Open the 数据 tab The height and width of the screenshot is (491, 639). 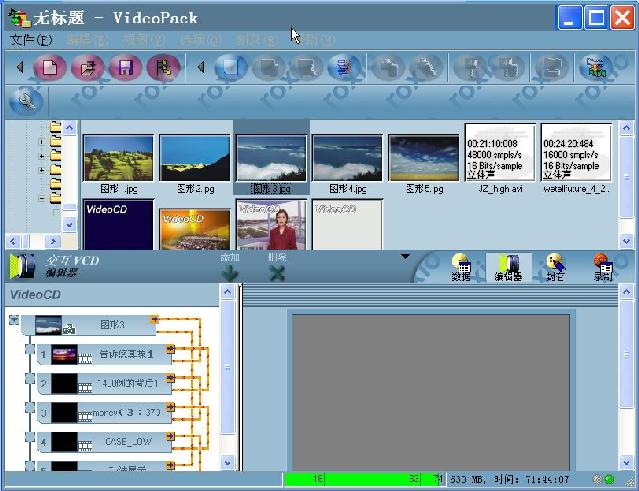pyautogui.click(x=461, y=268)
